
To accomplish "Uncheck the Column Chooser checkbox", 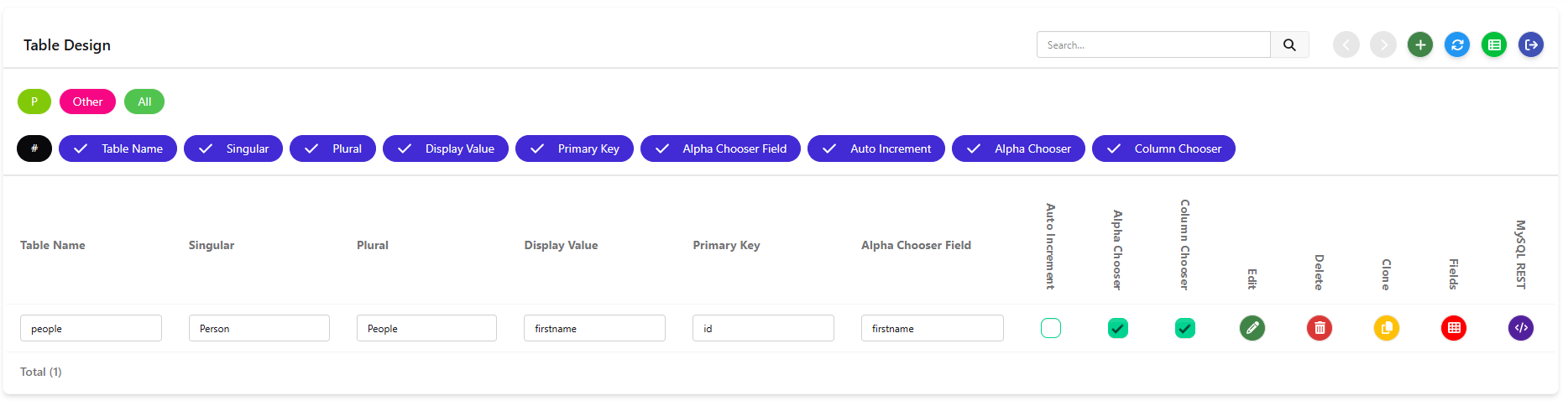I will pyautogui.click(x=1185, y=328).
